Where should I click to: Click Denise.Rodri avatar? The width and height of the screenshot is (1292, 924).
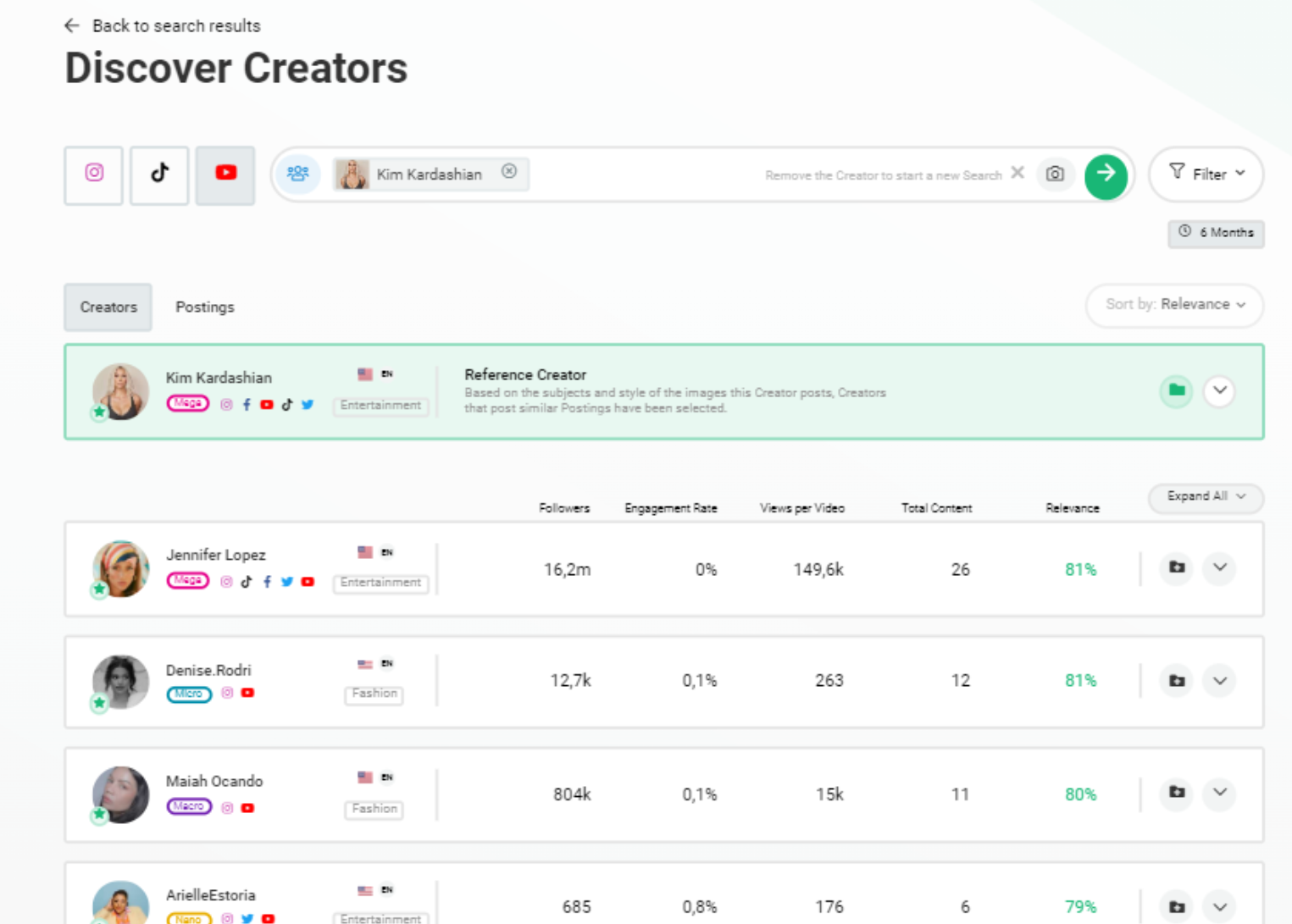120,682
